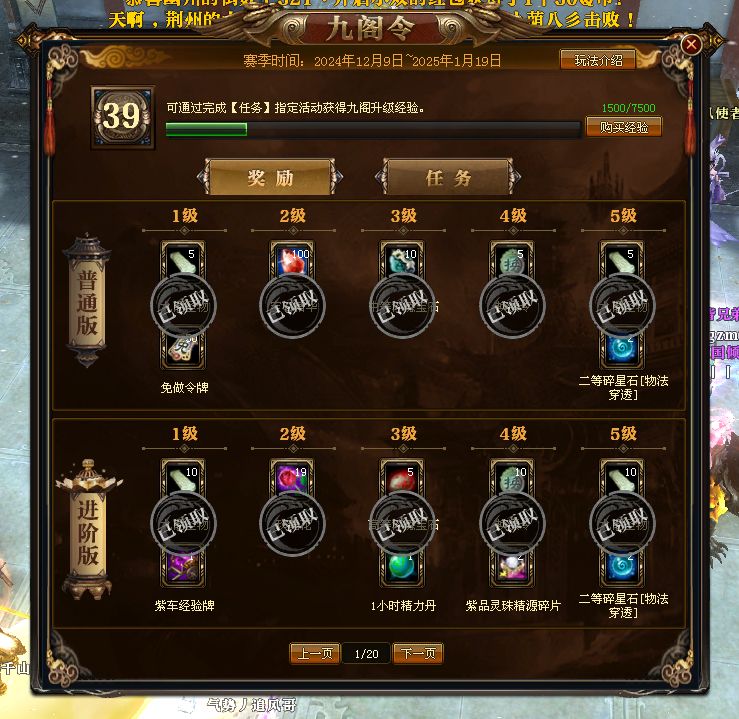Select the purple gem icon with 19 count
The width and height of the screenshot is (739, 719).
pos(292,478)
